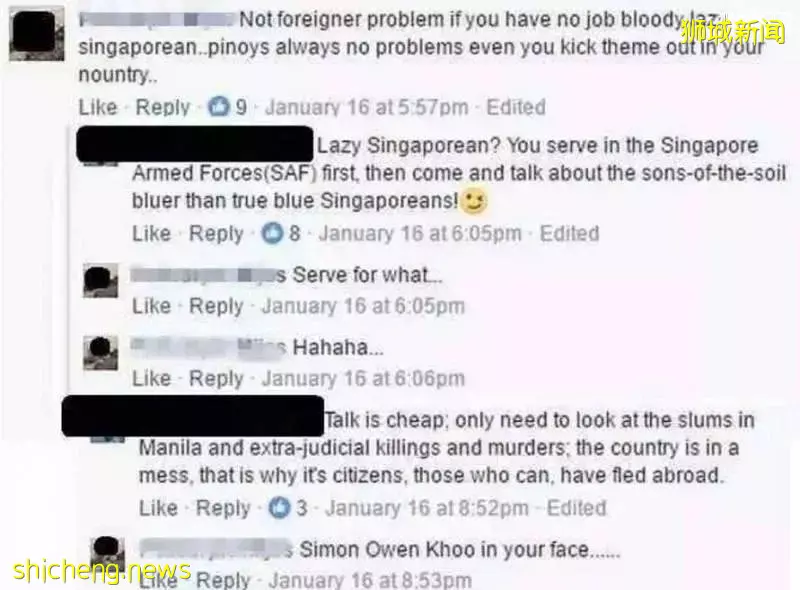Reply to the 'Lazy Singaporean?' comment
This screenshot has width=800, height=590.
tap(216, 234)
